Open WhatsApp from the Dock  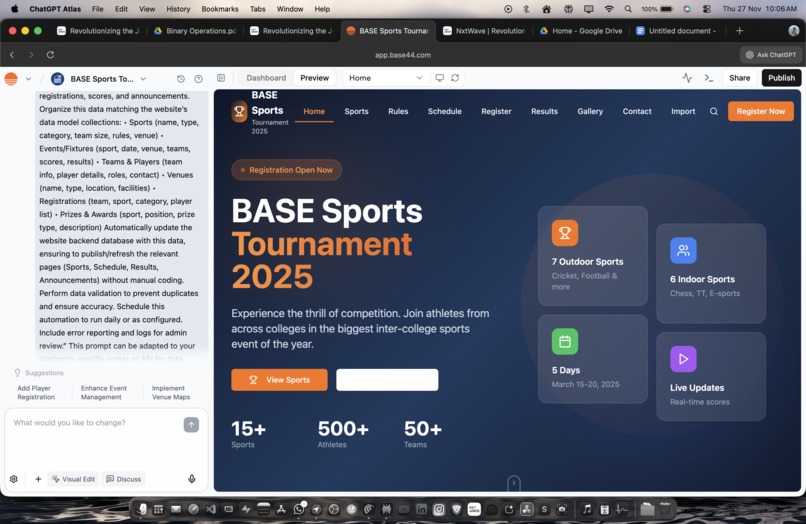point(299,509)
